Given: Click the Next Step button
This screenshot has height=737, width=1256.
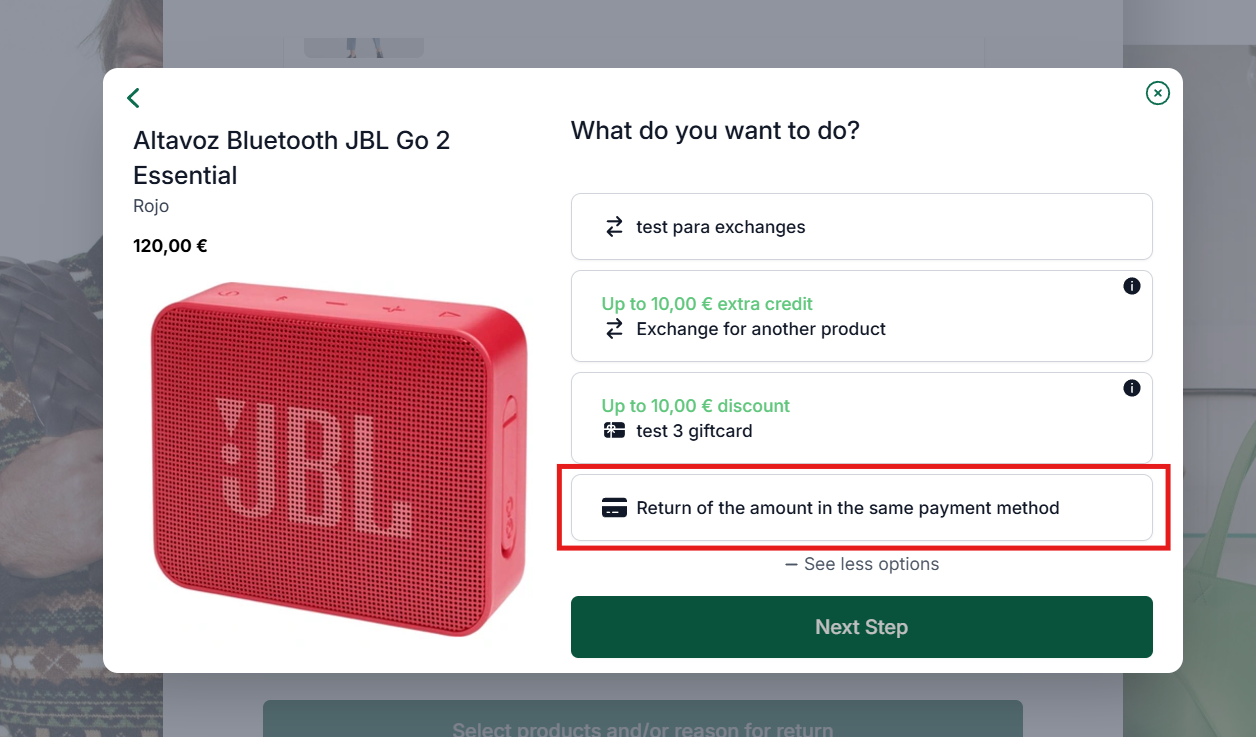Looking at the screenshot, I should [862, 627].
